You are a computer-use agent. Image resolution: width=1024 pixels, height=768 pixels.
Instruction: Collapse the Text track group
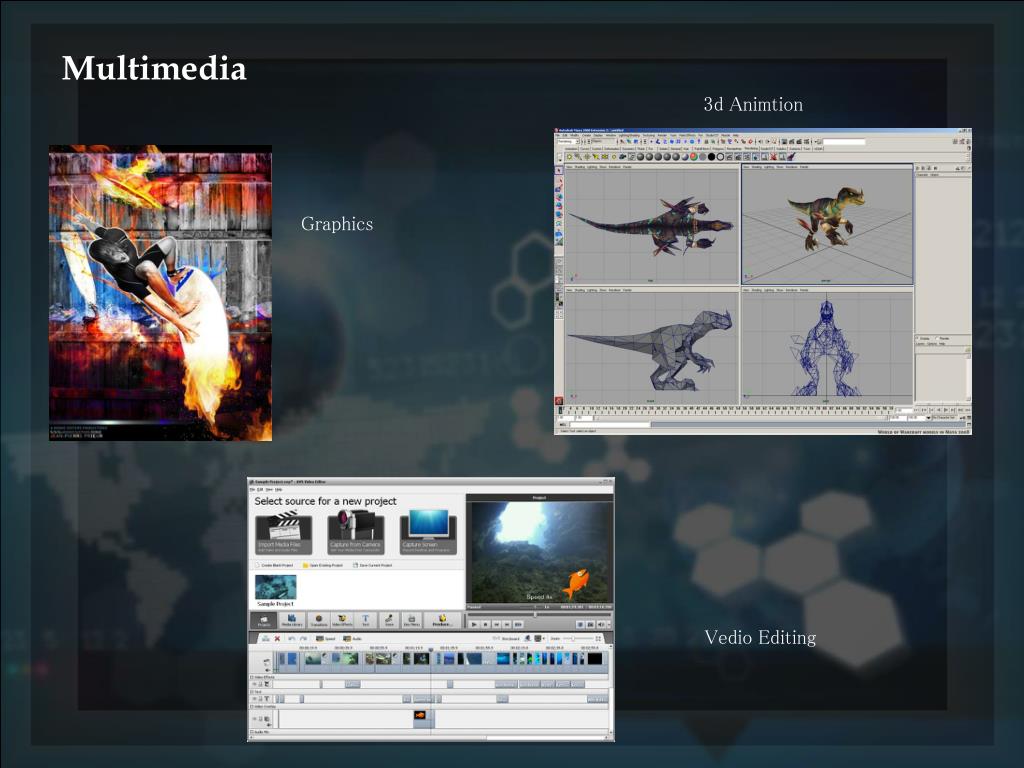click(x=251, y=692)
